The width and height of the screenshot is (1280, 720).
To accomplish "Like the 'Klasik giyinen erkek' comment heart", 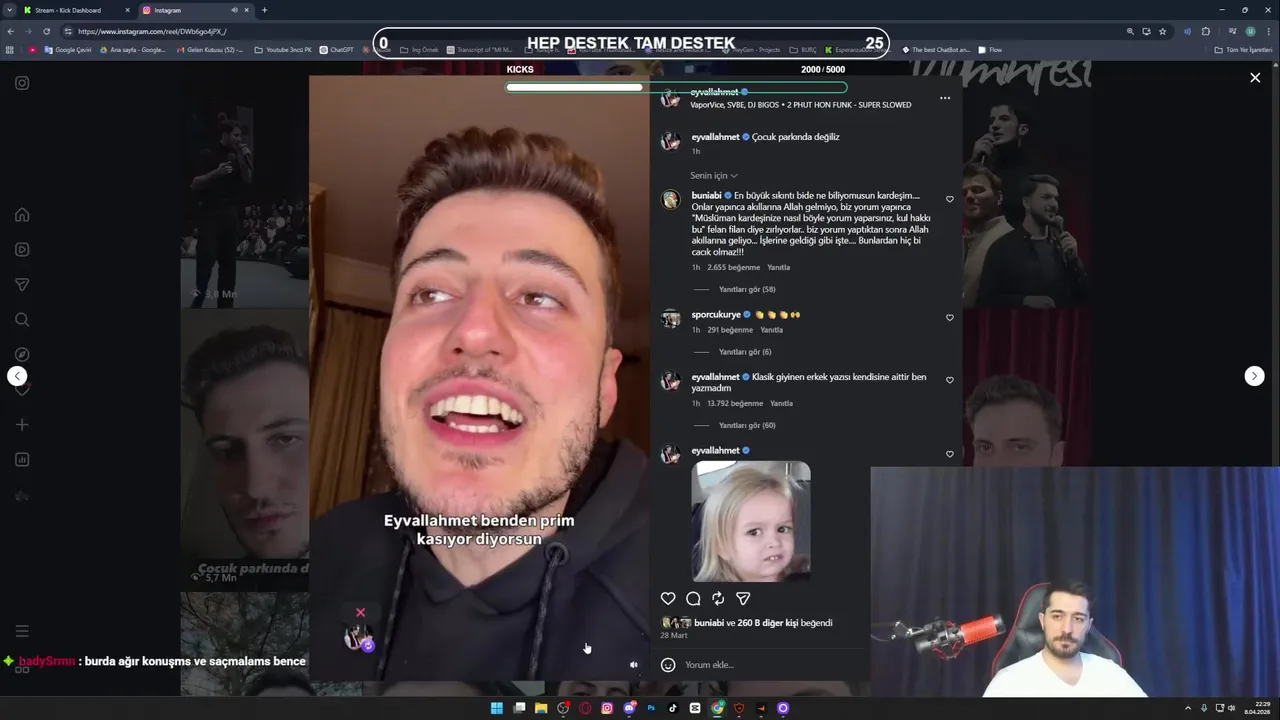I will (x=950, y=380).
